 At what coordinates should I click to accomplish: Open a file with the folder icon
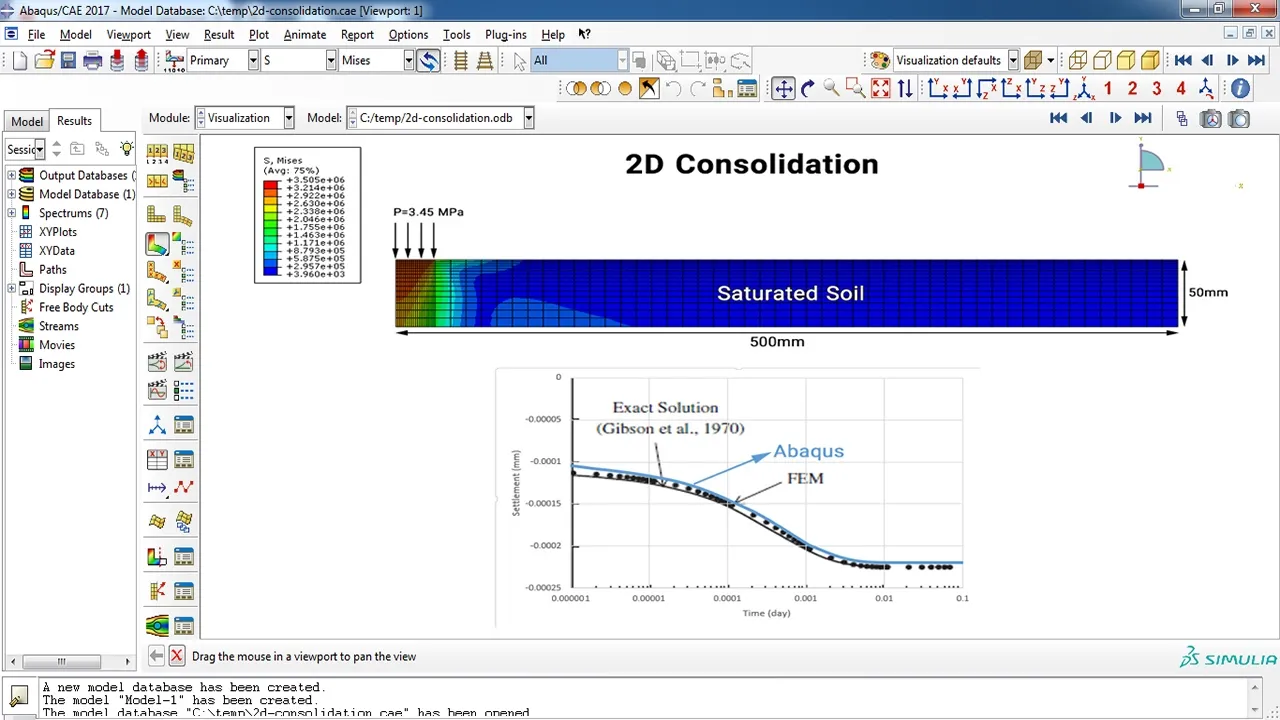(45, 60)
